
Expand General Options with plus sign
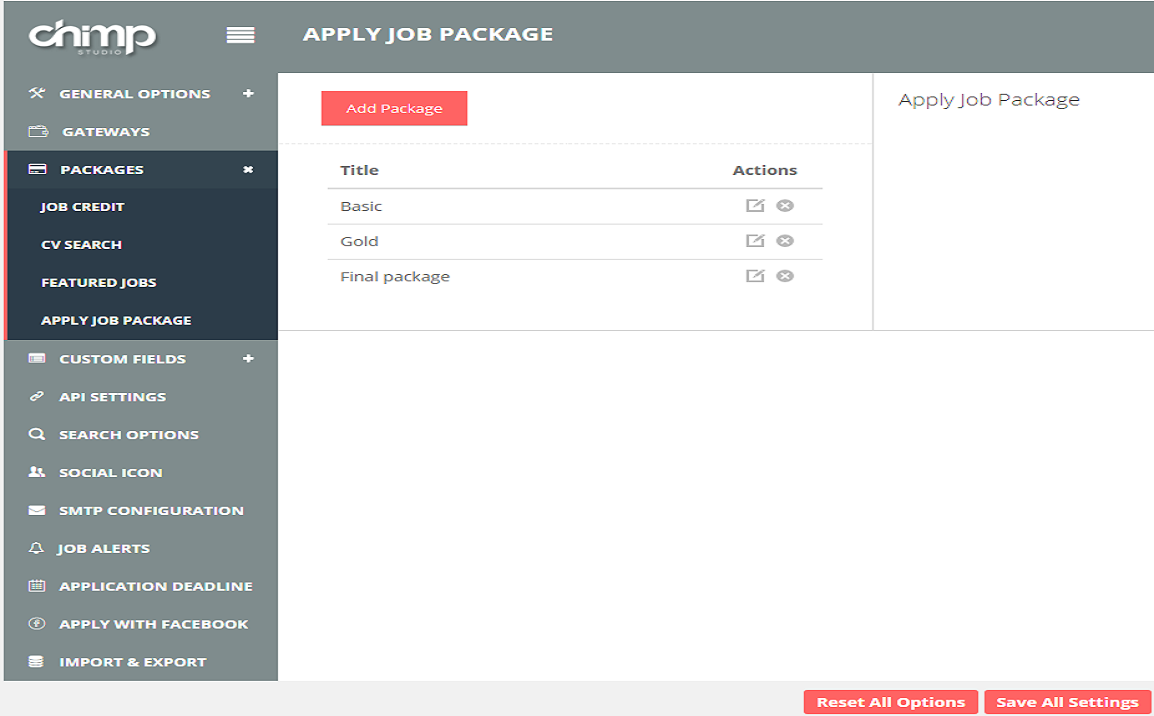click(x=248, y=94)
